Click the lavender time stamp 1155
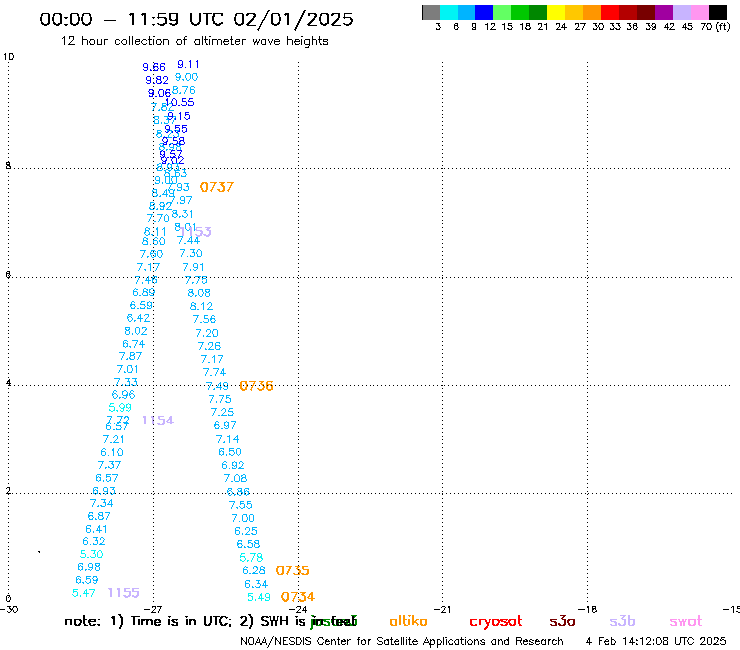Screen dimensions: 740x650 tap(124, 593)
